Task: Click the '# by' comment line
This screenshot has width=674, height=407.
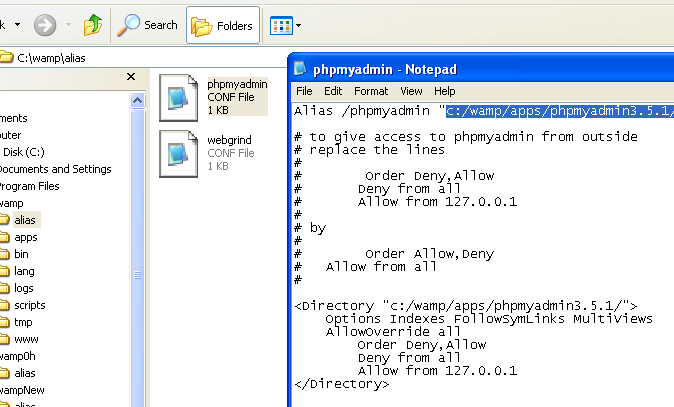Action: coord(310,228)
